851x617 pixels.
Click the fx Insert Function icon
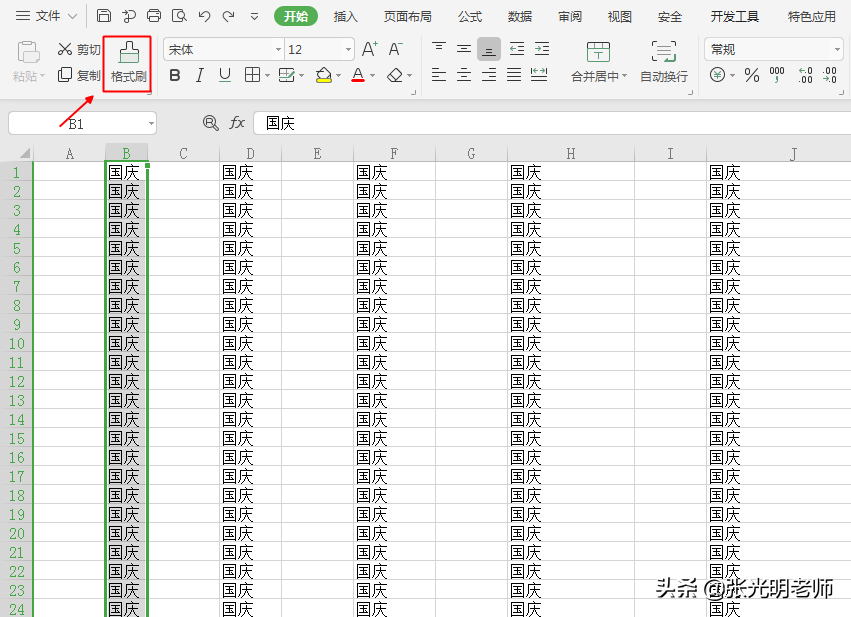pos(237,123)
